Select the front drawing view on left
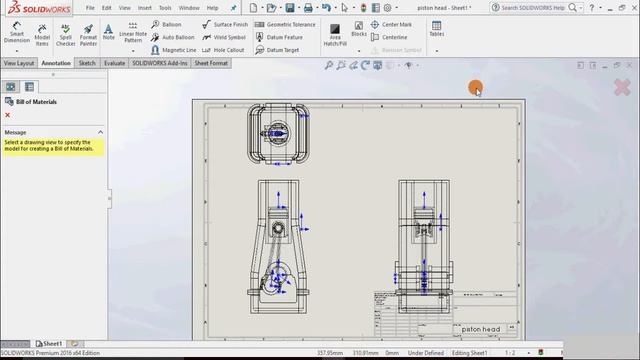640x360 pixels. (278, 247)
